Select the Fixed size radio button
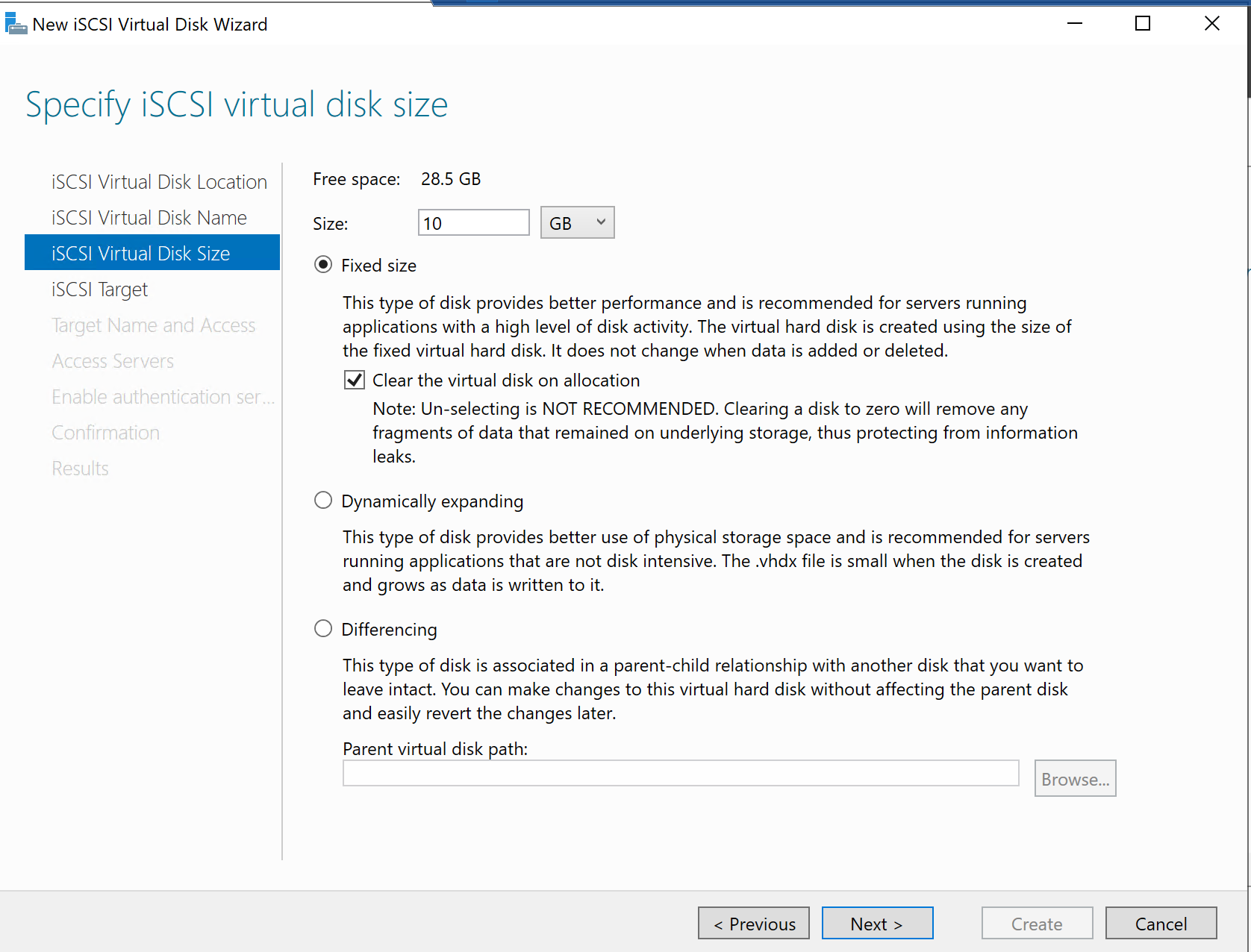1251x952 pixels. [x=323, y=265]
